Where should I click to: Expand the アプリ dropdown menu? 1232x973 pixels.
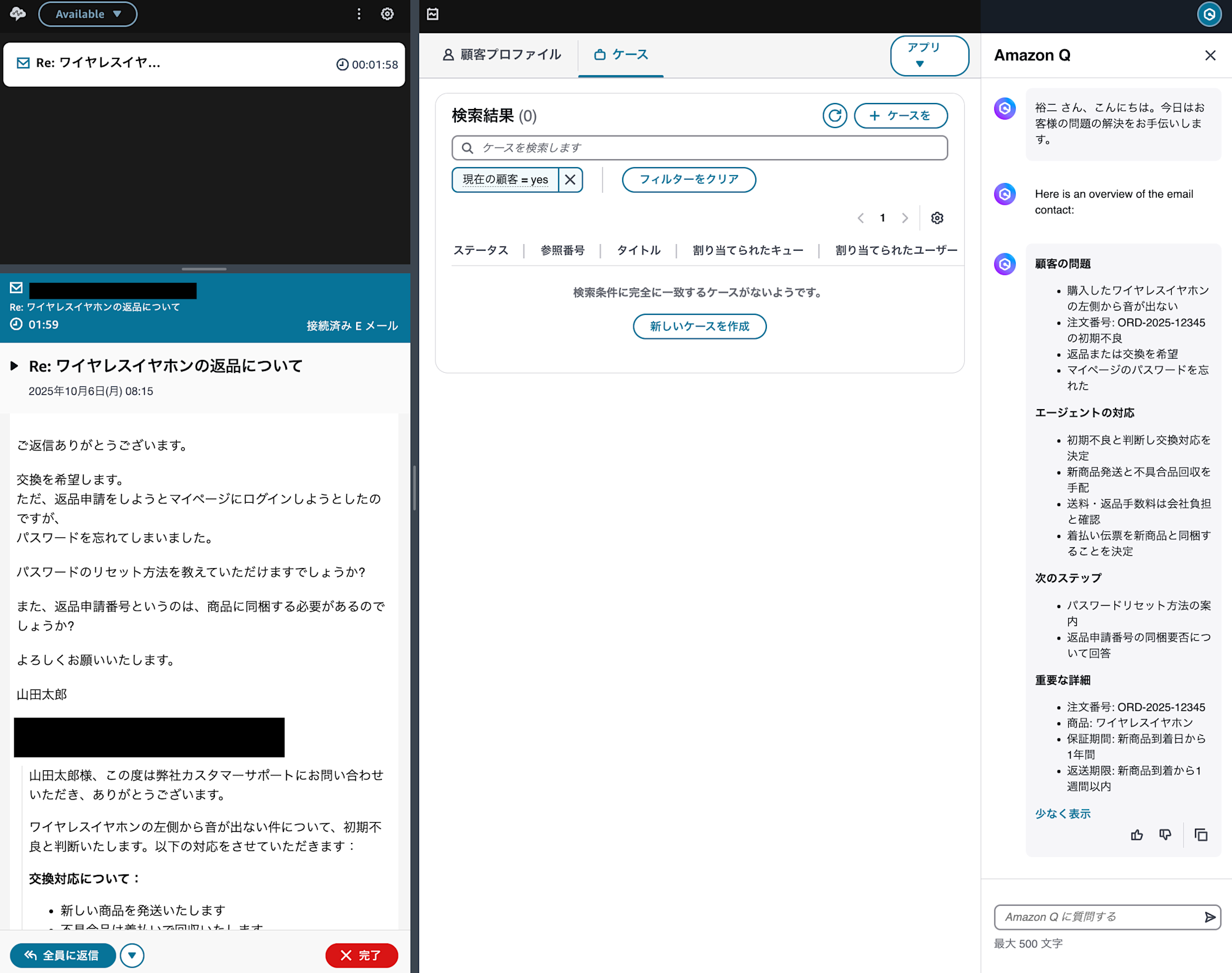point(928,55)
